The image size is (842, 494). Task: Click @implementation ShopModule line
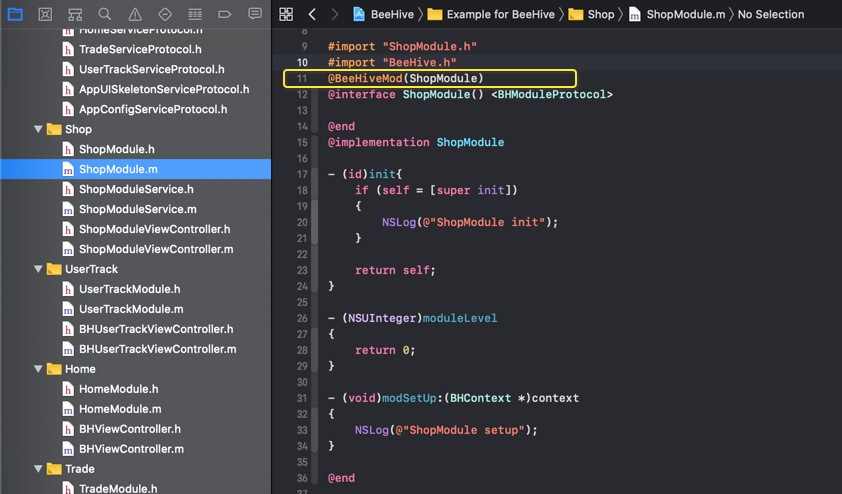(416, 142)
